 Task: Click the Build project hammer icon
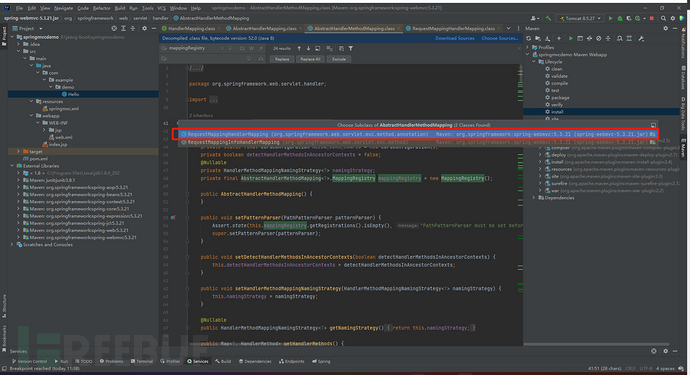pyautogui.click(x=548, y=18)
